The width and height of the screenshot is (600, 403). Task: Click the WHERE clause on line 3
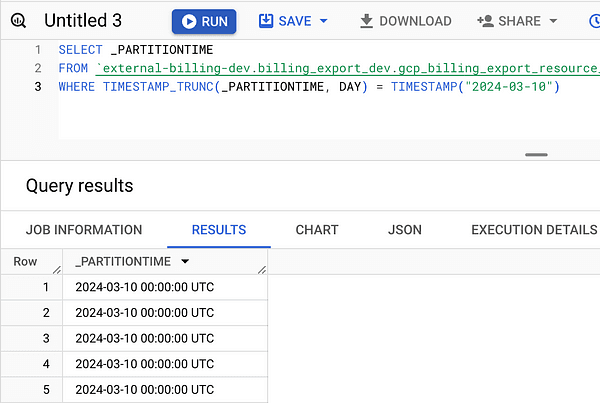(309, 87)
